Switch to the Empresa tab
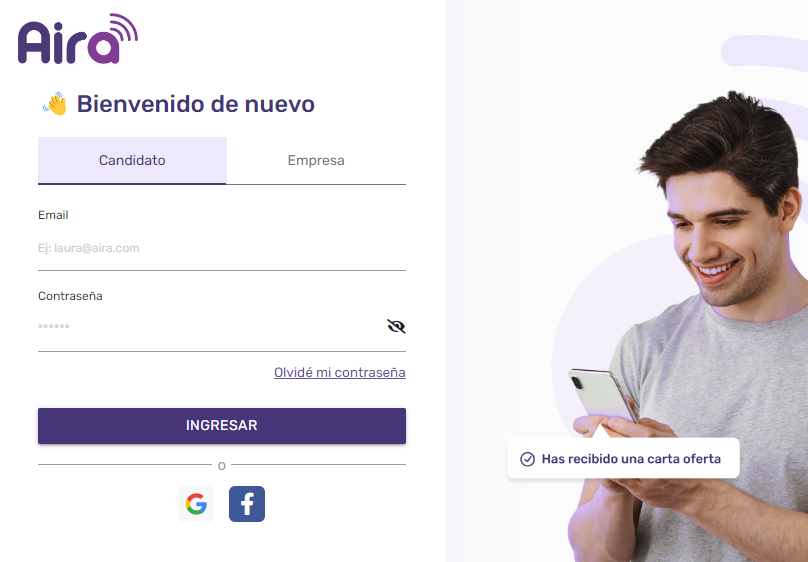 tap(316, 160)
